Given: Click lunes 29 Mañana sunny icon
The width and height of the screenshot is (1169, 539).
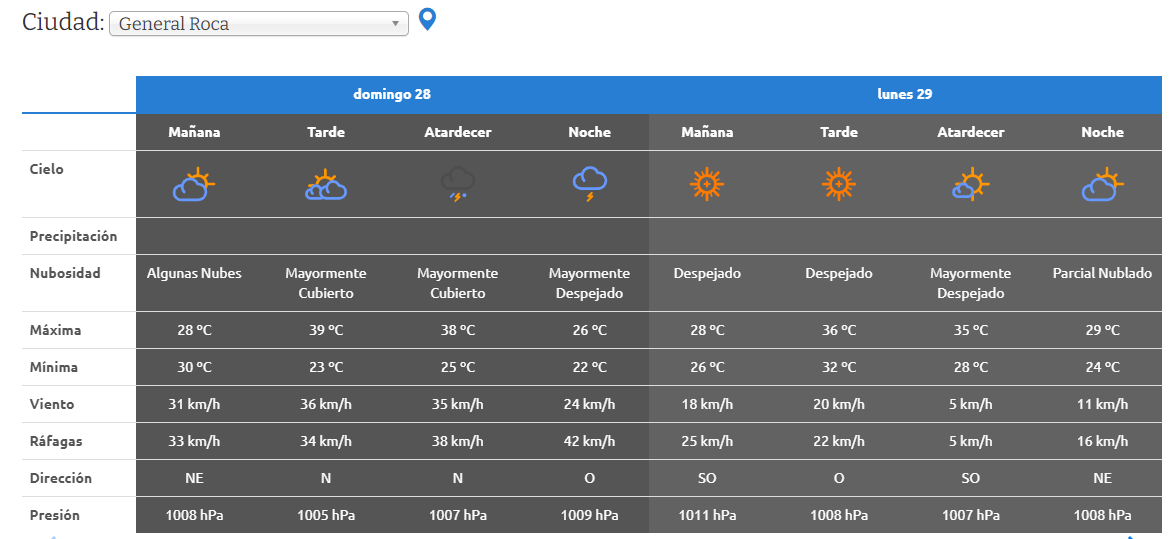Looking at the screenshot, I should (x=707, y=184).
